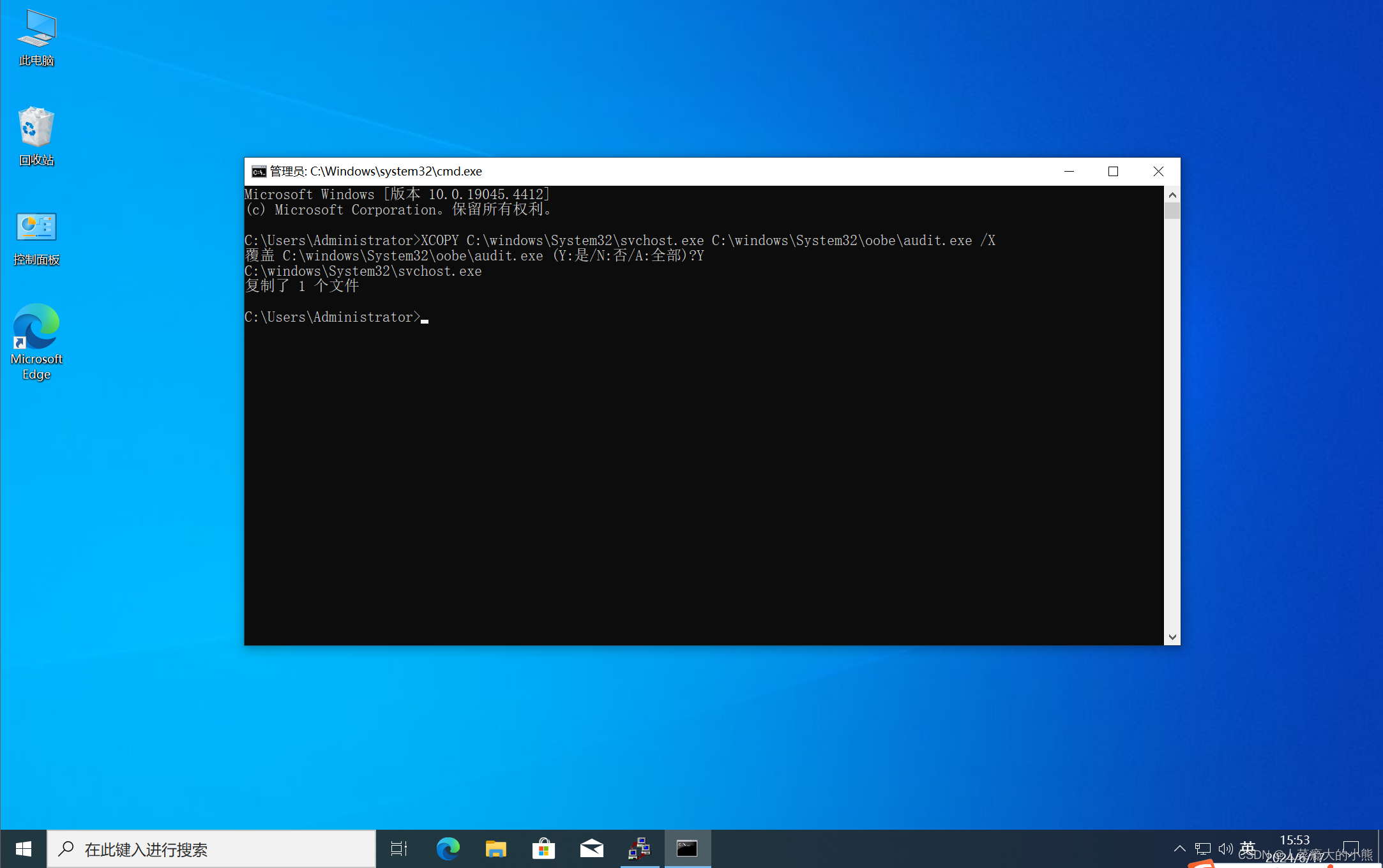This screenshot has width=1383, height=868.
Task: Open the cmd window system menu icon
Action: point(259,172)
